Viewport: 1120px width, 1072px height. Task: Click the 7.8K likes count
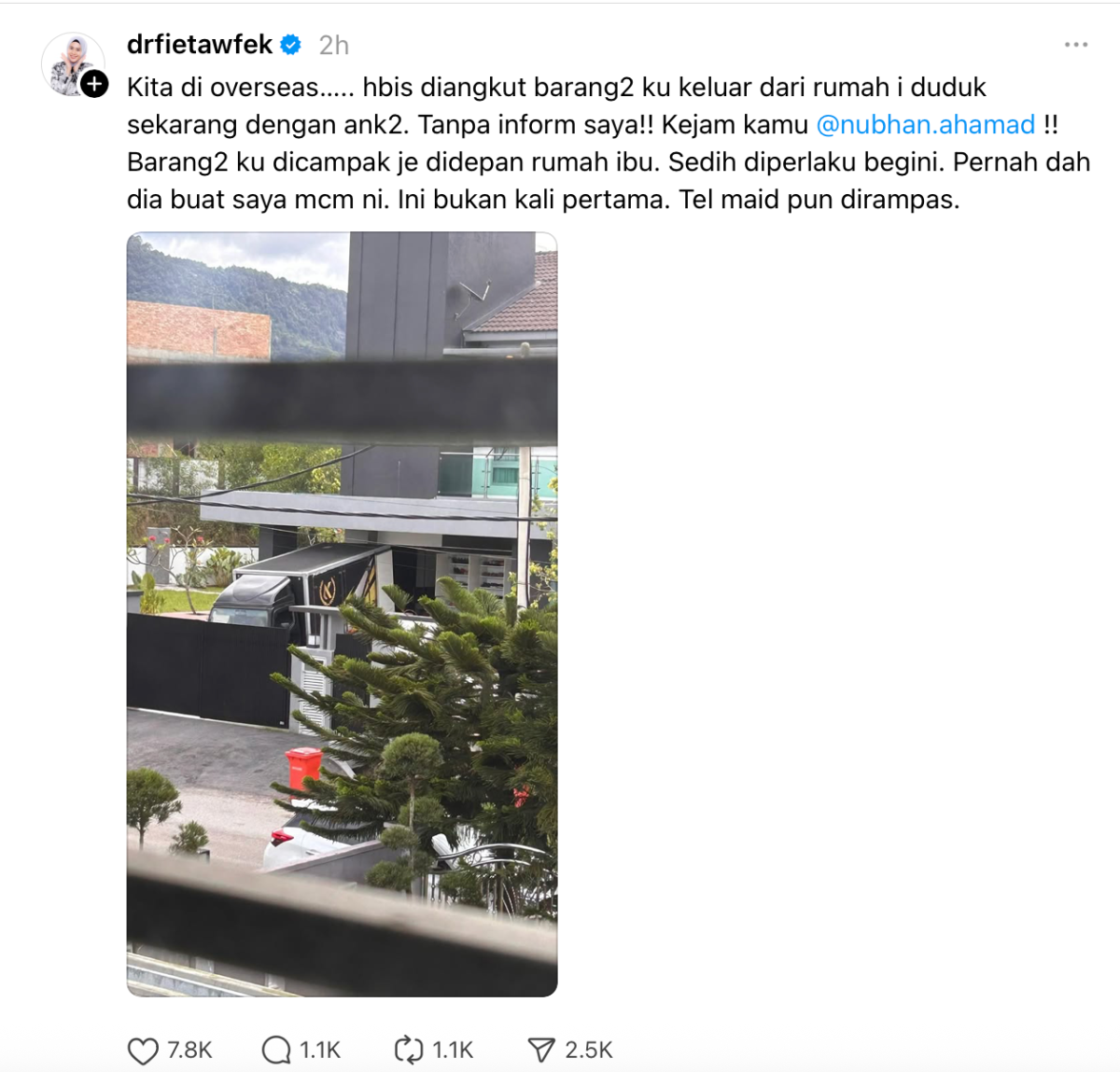click(189, 1051)
